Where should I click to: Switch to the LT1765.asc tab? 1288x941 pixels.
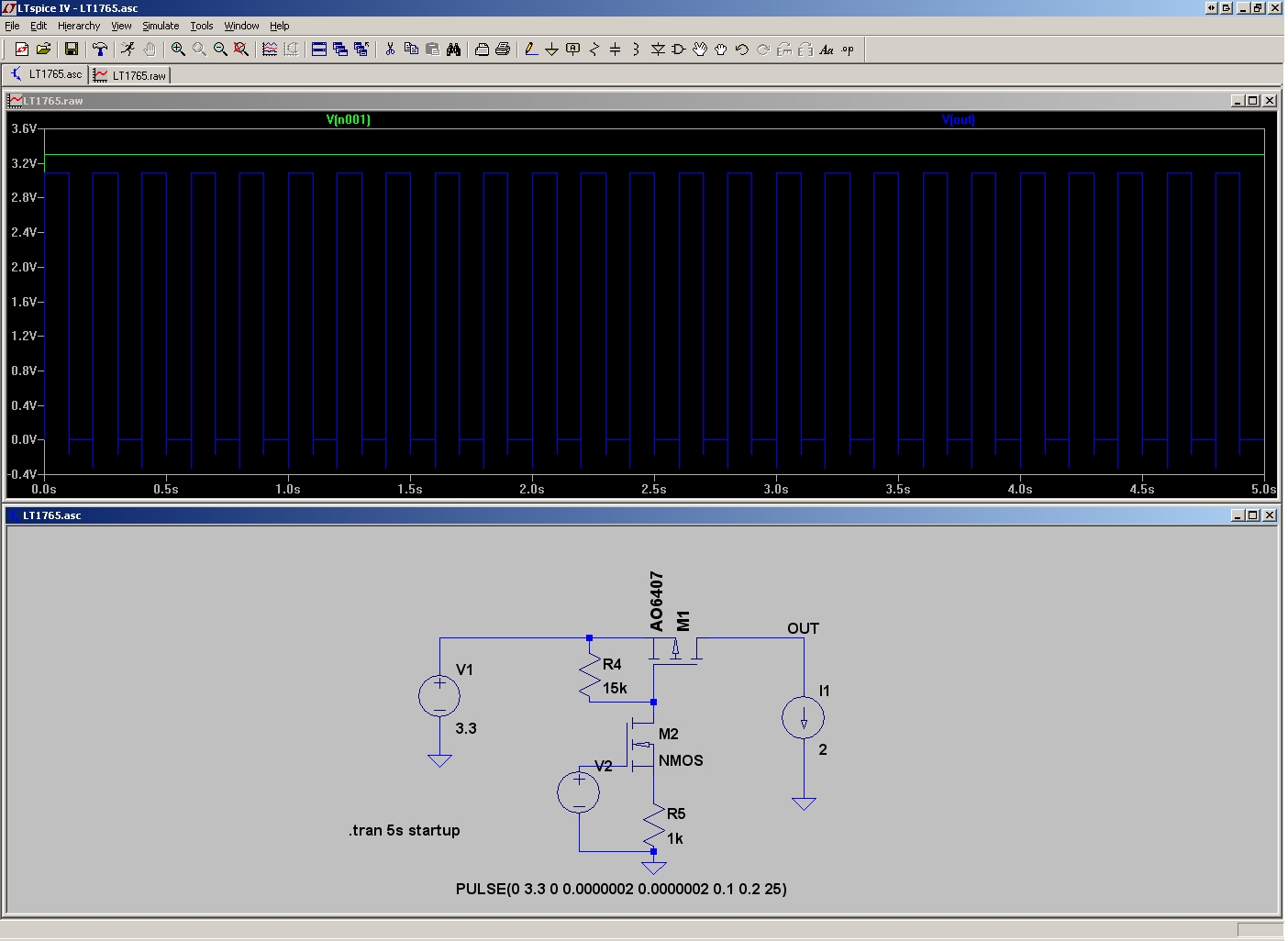[x=46, y=74]
